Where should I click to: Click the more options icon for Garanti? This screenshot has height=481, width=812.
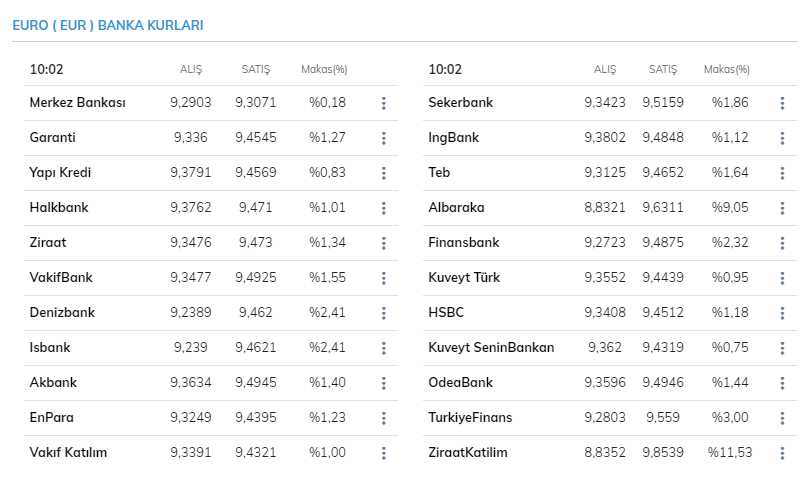(383, 138)
